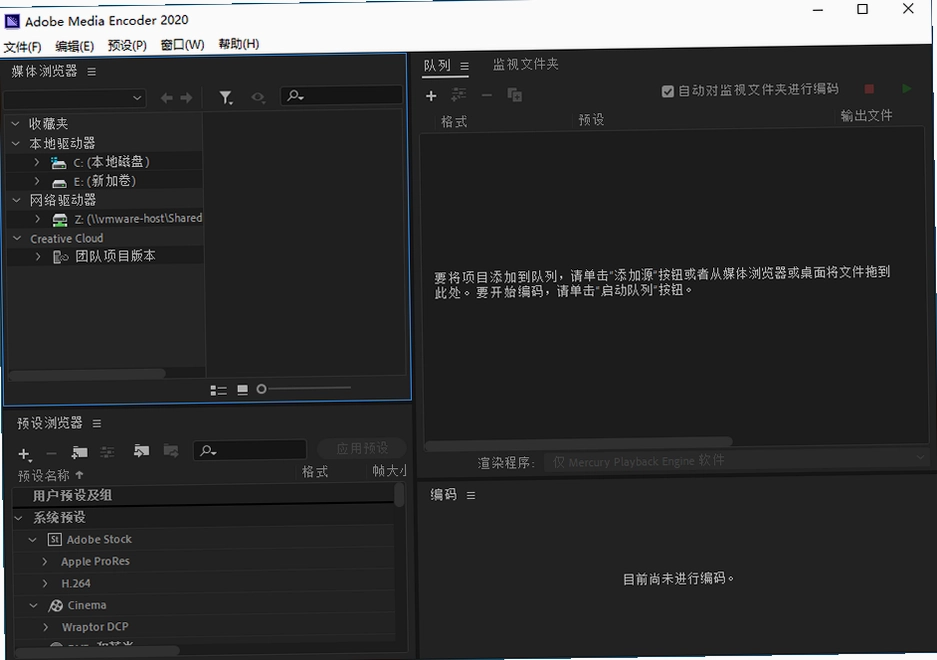Expand the 团队项目版本 item

click(x=38, y=256)
